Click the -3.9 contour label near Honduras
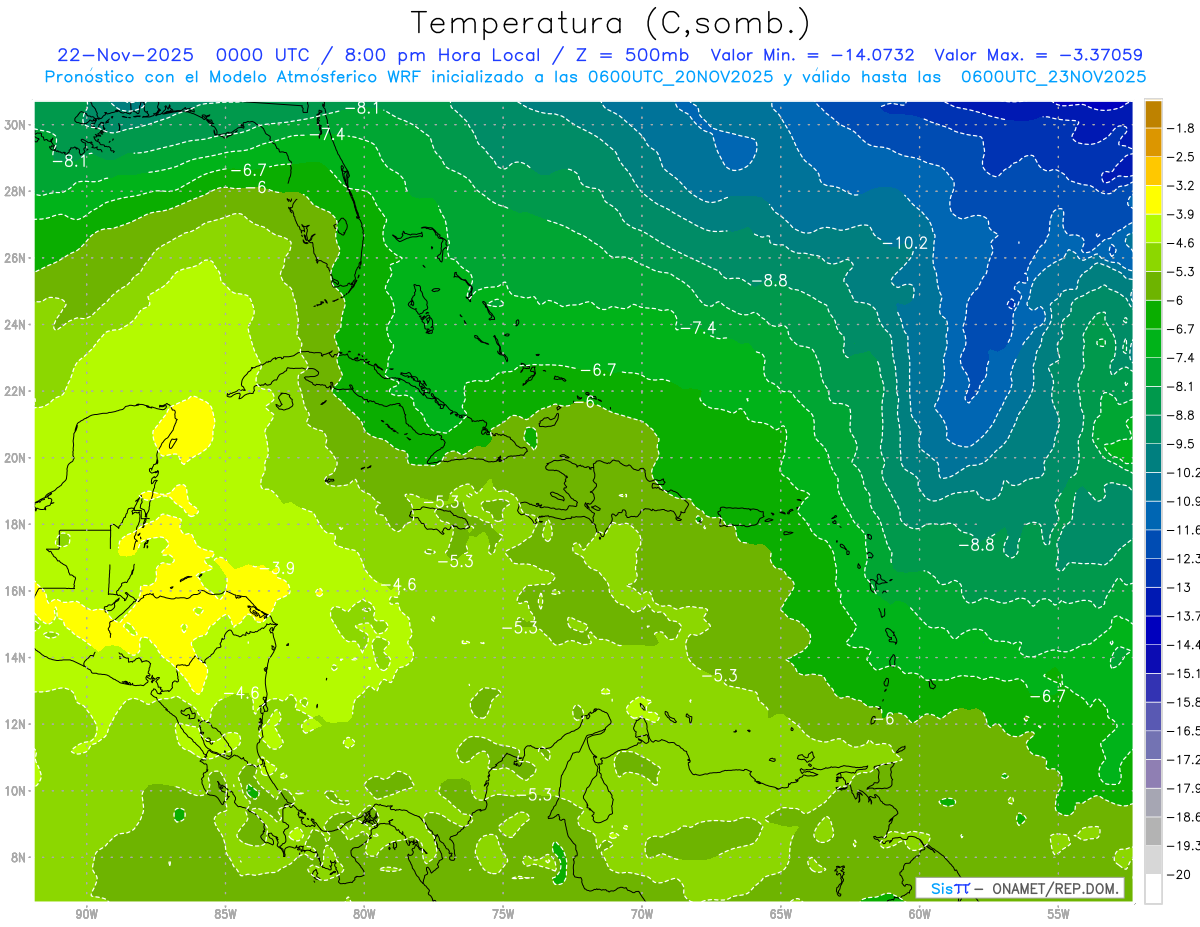The height and width of the screenshot is (927, 1200). click(x=275, y=568)
